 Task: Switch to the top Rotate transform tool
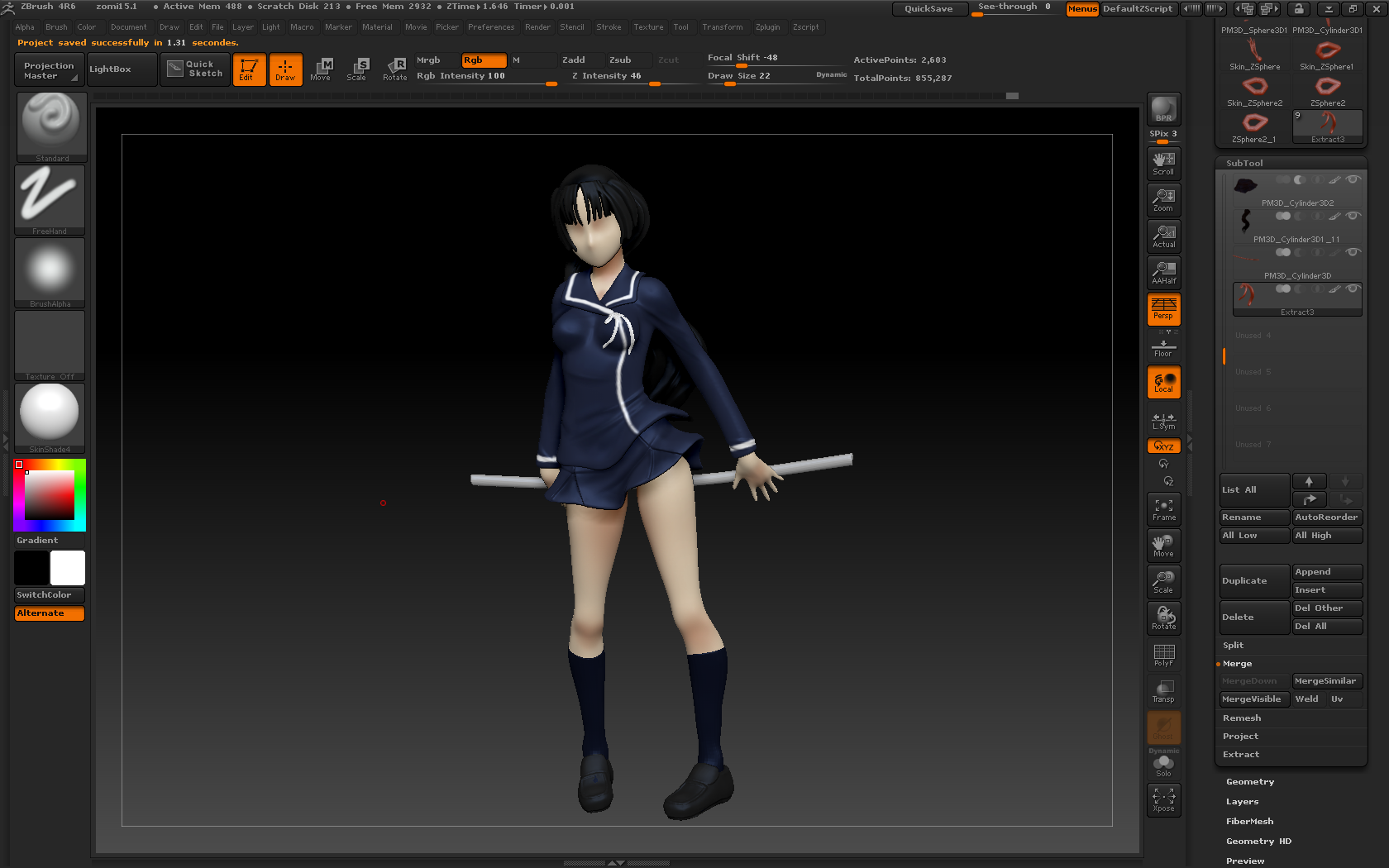[x=394, y=69]
